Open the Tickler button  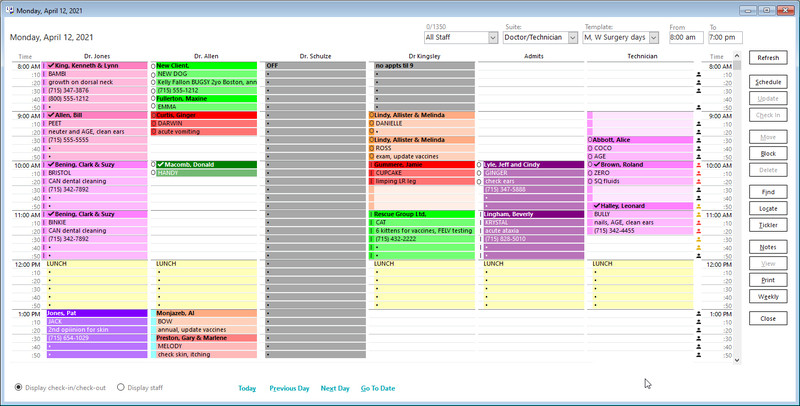[768, 225]
